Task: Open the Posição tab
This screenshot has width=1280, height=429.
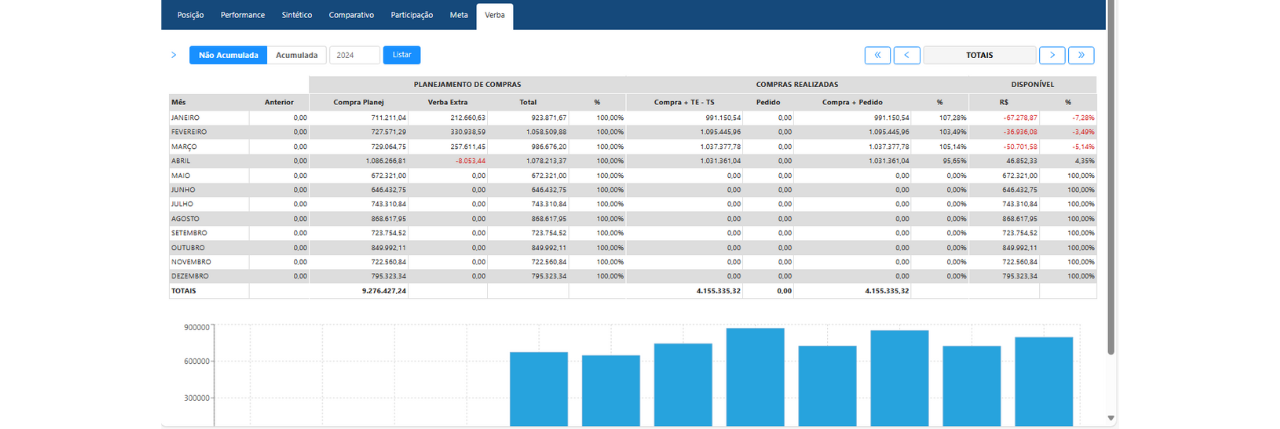Action: coord(191,15)
